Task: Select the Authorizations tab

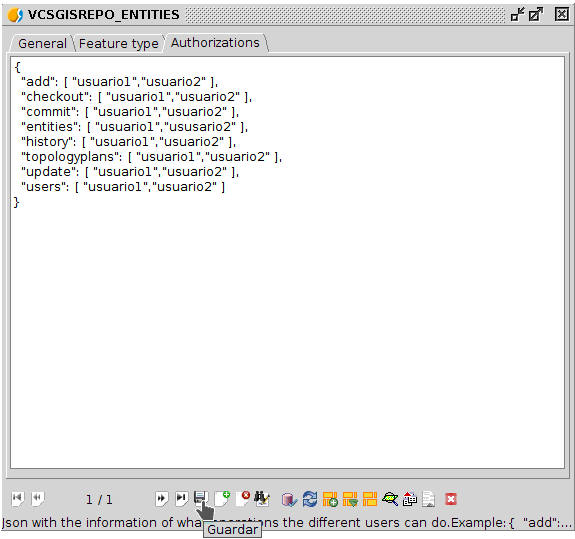Action: click(215, 43)
